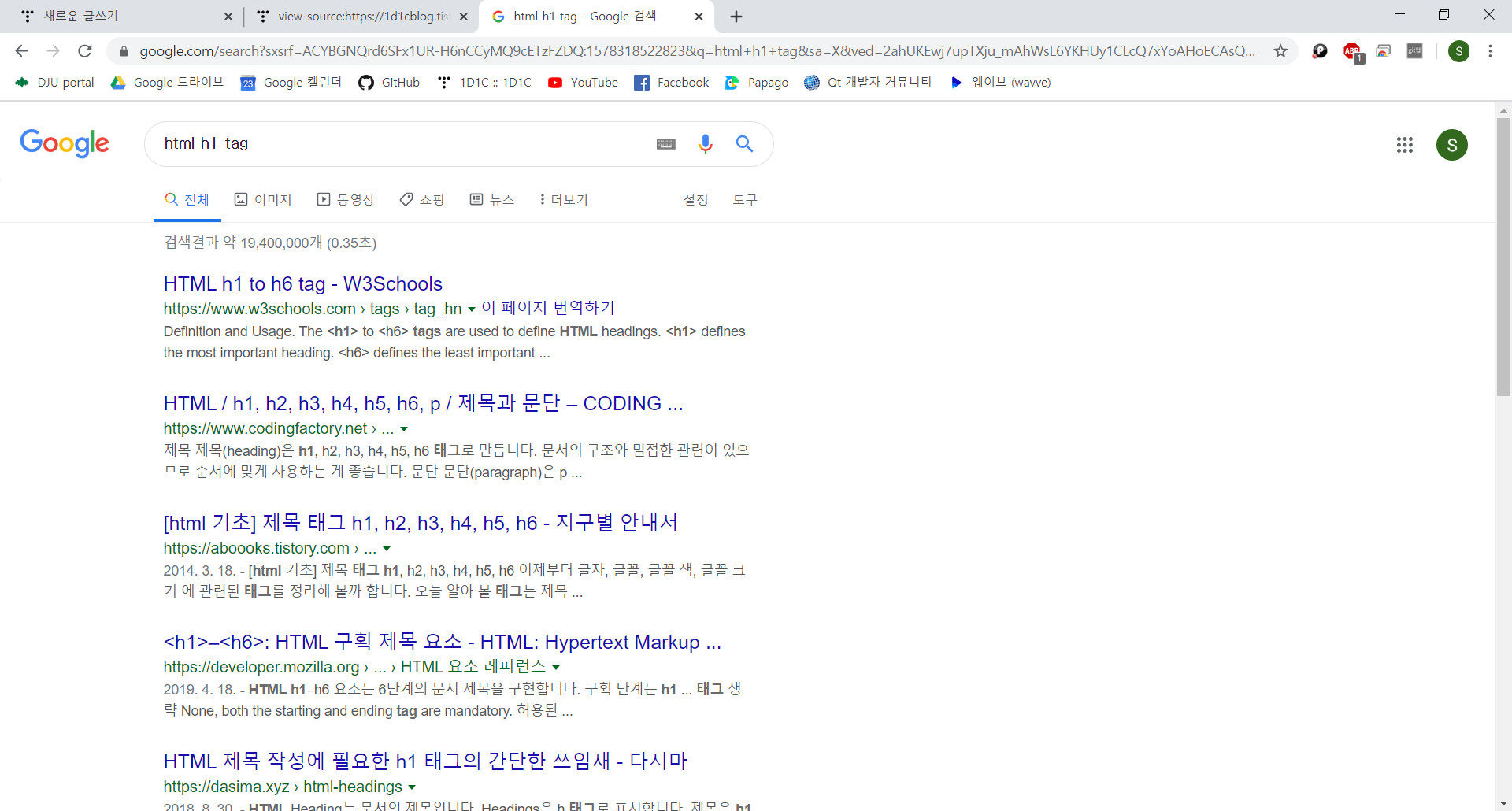This screenshot has height=811, width=1512.
Task: Go to Google home via logo
Action: tap(65, 143)
